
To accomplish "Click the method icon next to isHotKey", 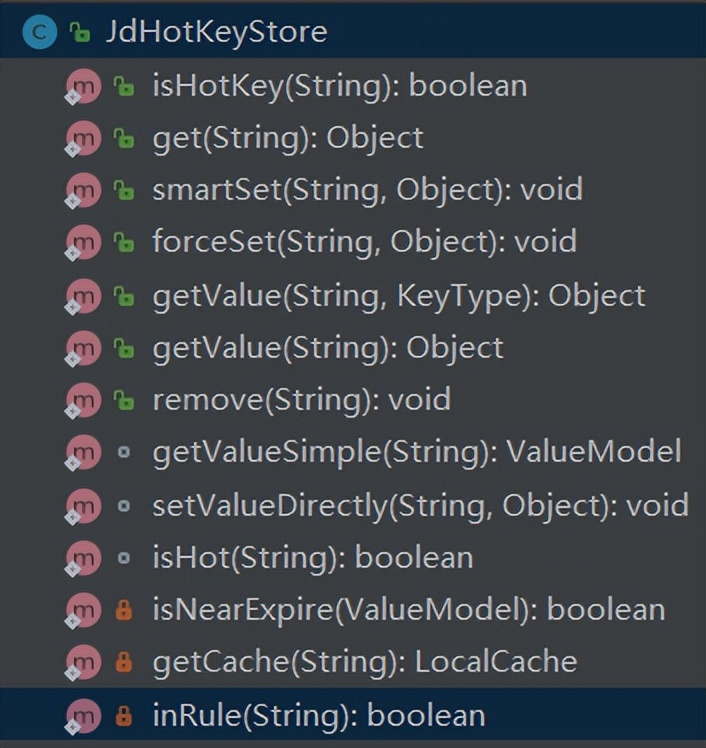I will (x=83, y=86).
